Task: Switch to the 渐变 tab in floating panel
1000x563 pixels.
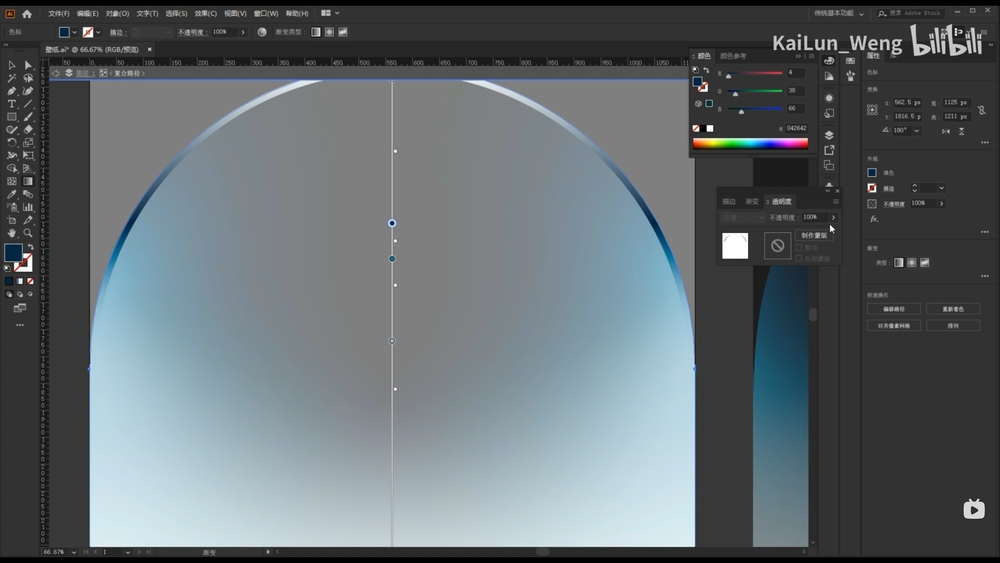Action: [x=753, y=201]
